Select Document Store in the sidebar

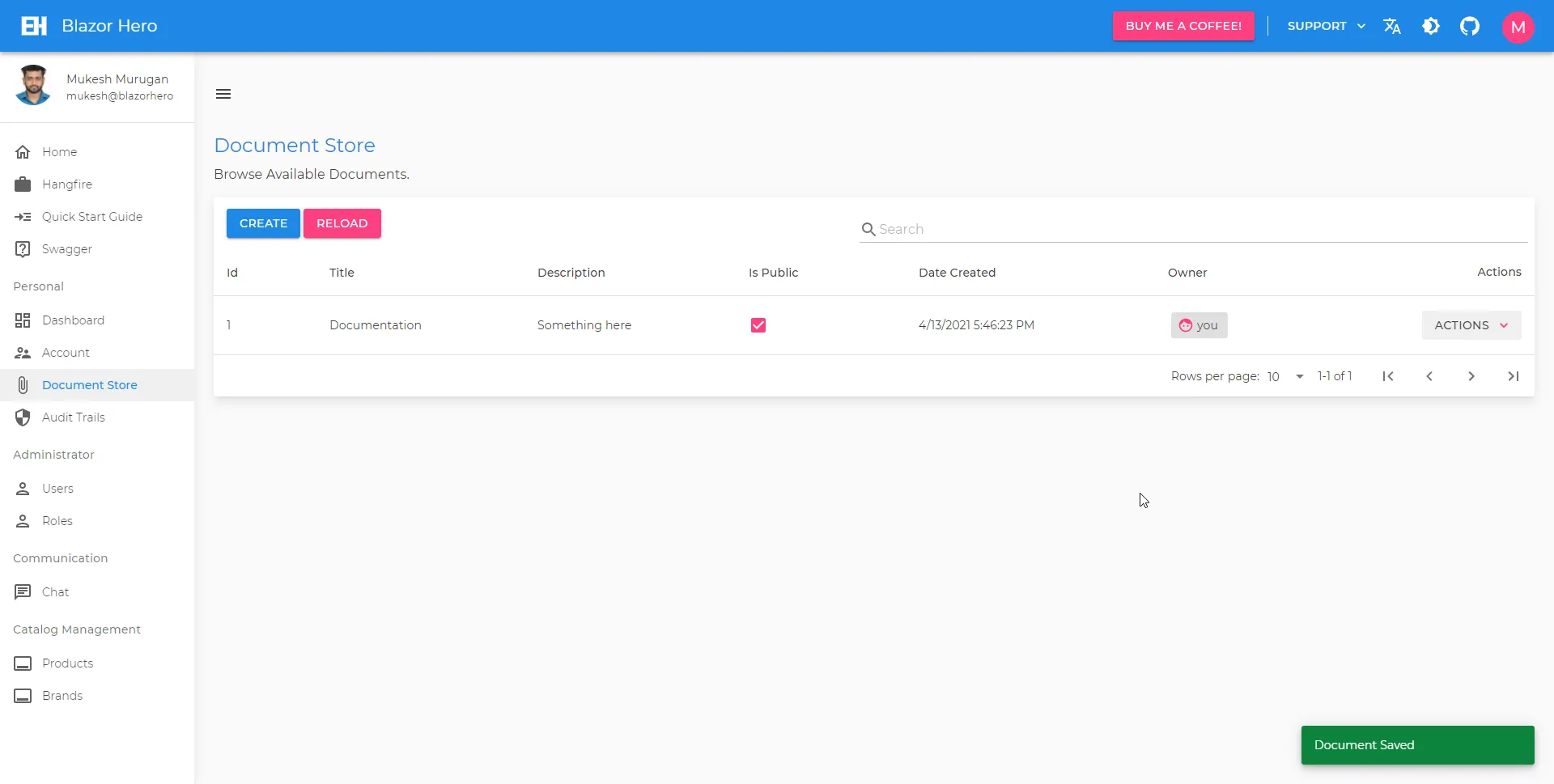point(90,384)
